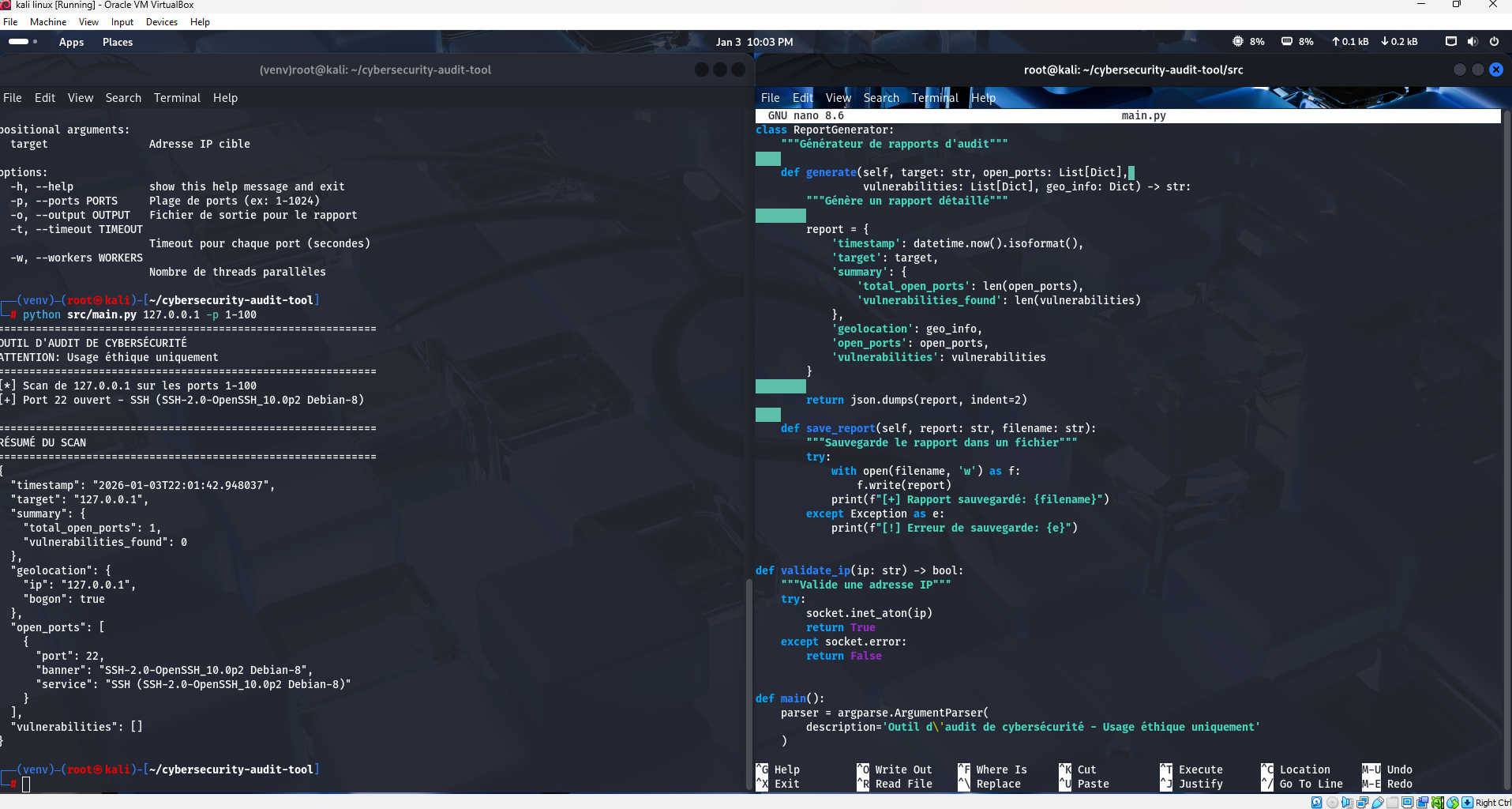Open VirtualBox Machine menu
1512x809 pixels.
coord(48,22)
